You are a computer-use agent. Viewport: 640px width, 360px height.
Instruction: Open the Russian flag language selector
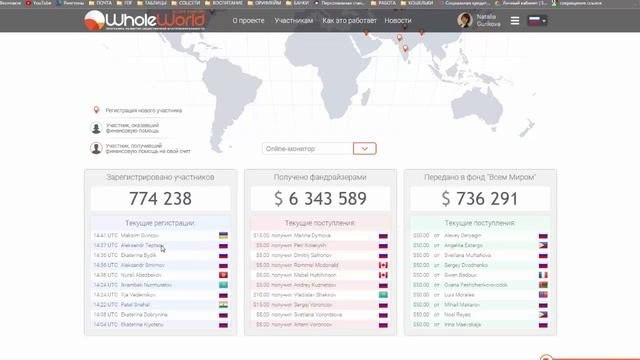(x=537, y=20)
